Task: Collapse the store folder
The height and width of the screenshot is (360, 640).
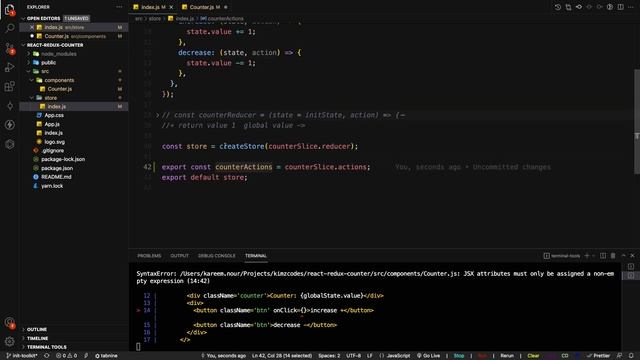Action: click(x=50, y=98)
